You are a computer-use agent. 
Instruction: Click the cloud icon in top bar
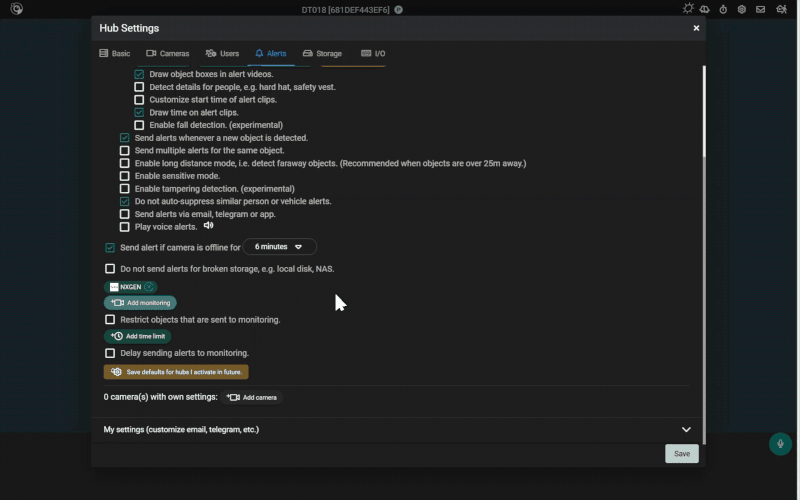pyautogui.click(x=705, y=9)
